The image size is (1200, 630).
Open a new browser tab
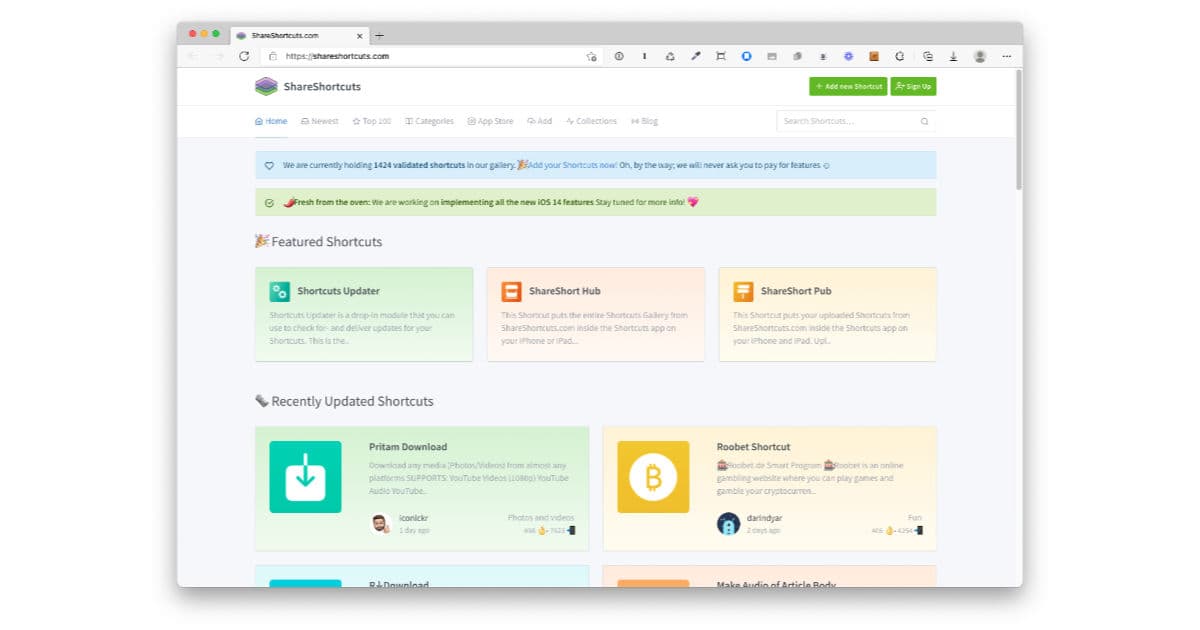point(379,35)
